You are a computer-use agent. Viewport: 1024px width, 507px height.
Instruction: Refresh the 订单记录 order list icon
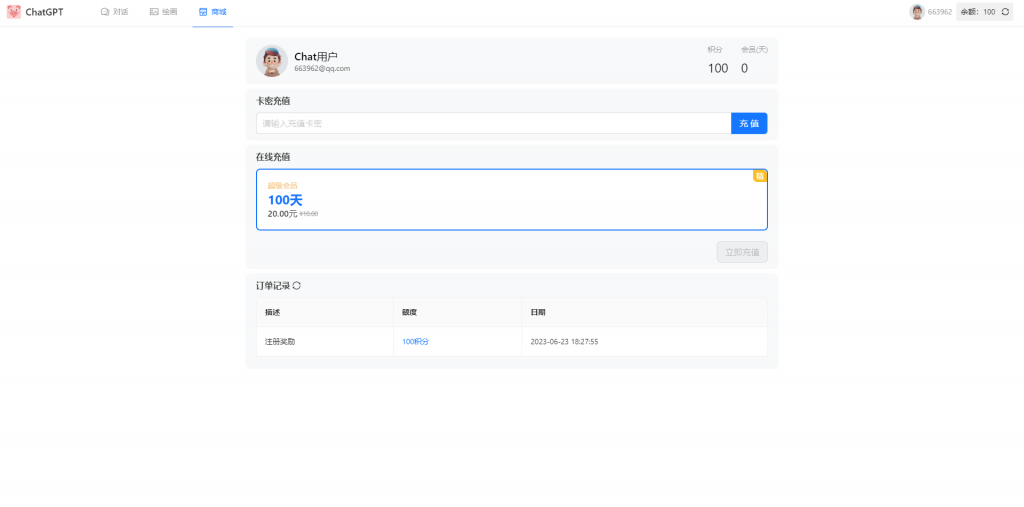pos(296,286)
